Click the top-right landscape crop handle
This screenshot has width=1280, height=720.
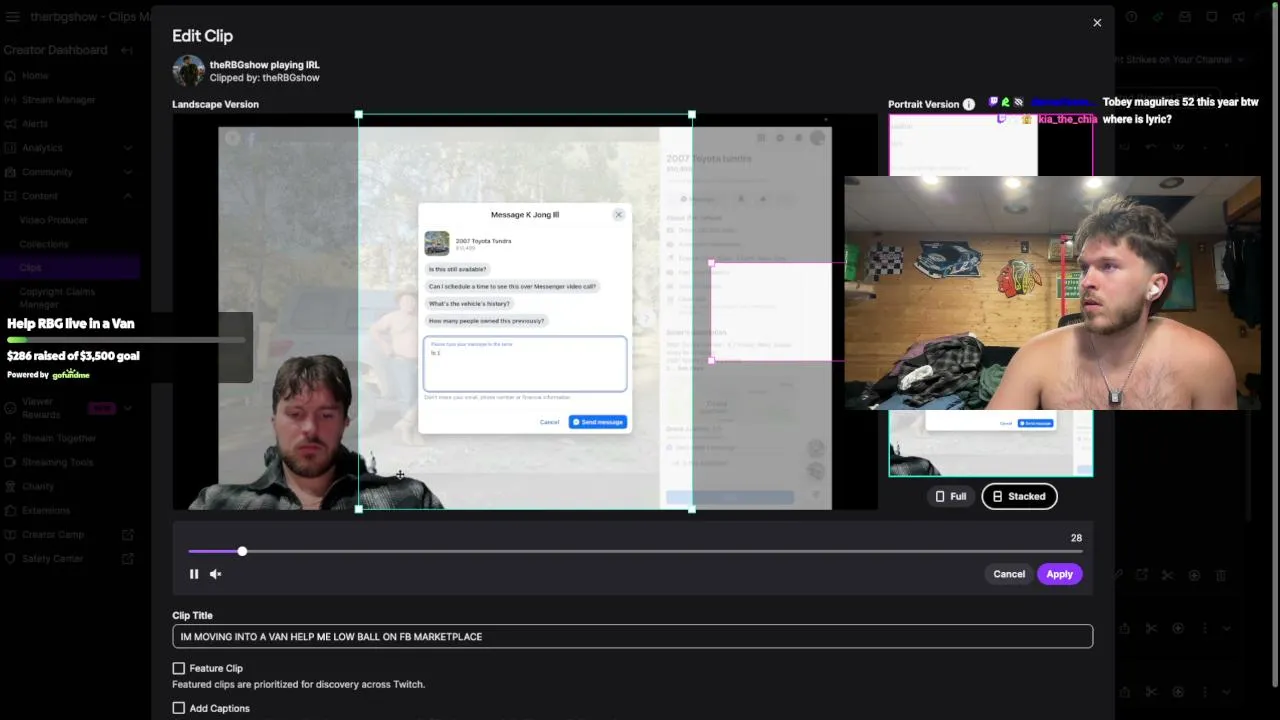[692, 115]
